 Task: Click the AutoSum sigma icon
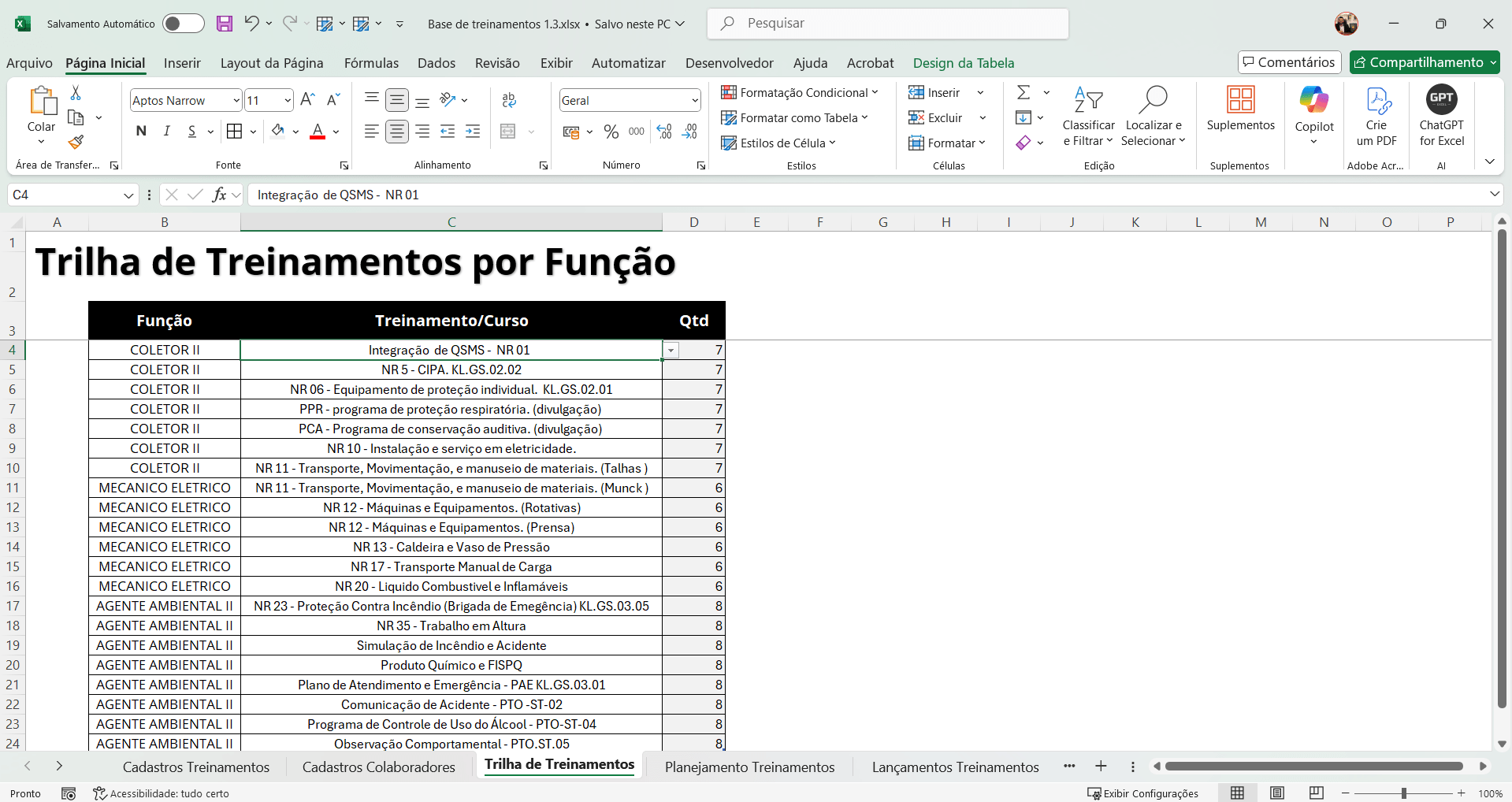point(1023,93)
